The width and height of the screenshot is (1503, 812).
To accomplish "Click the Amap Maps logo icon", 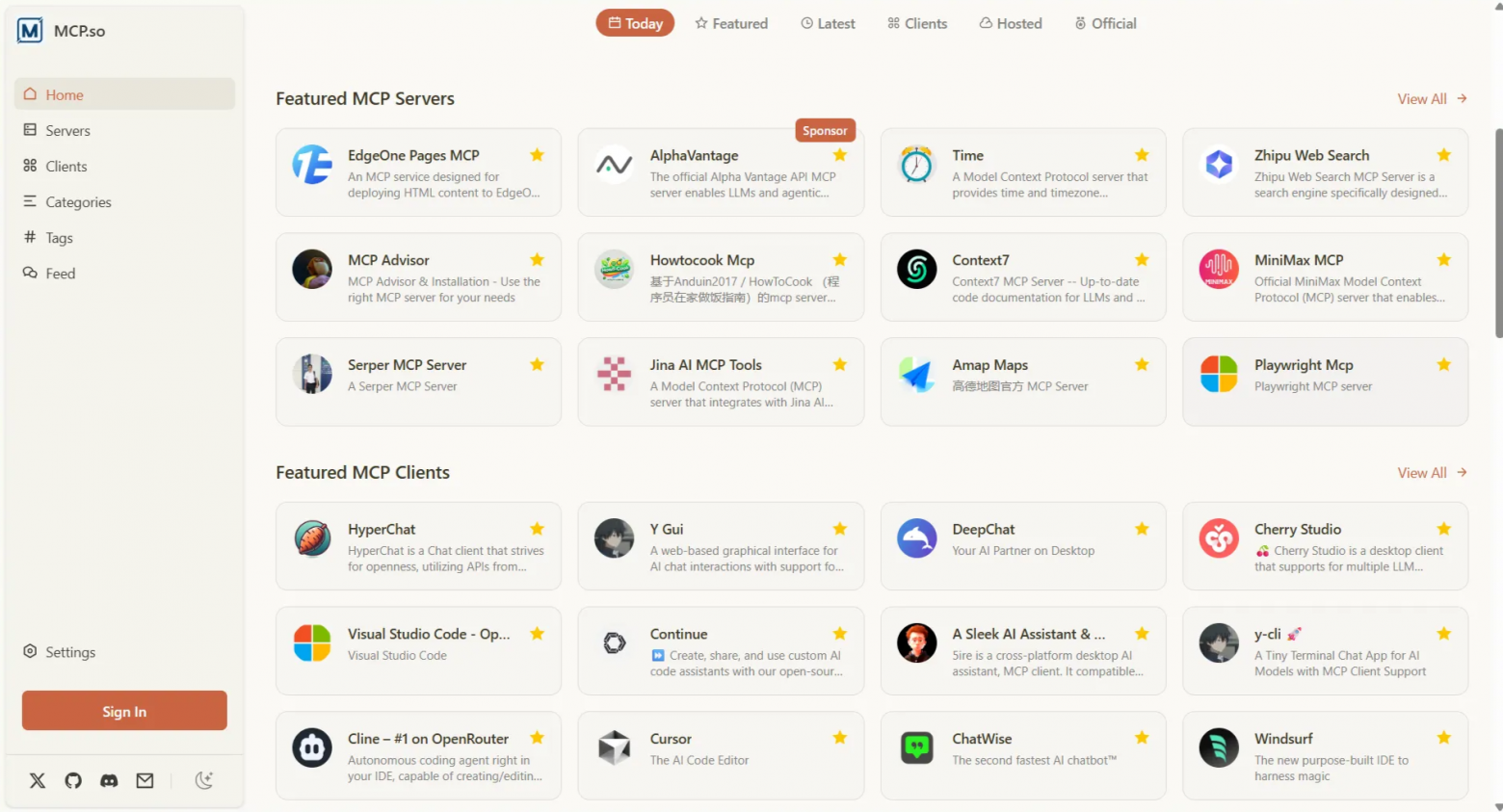I will pos(916,375).
